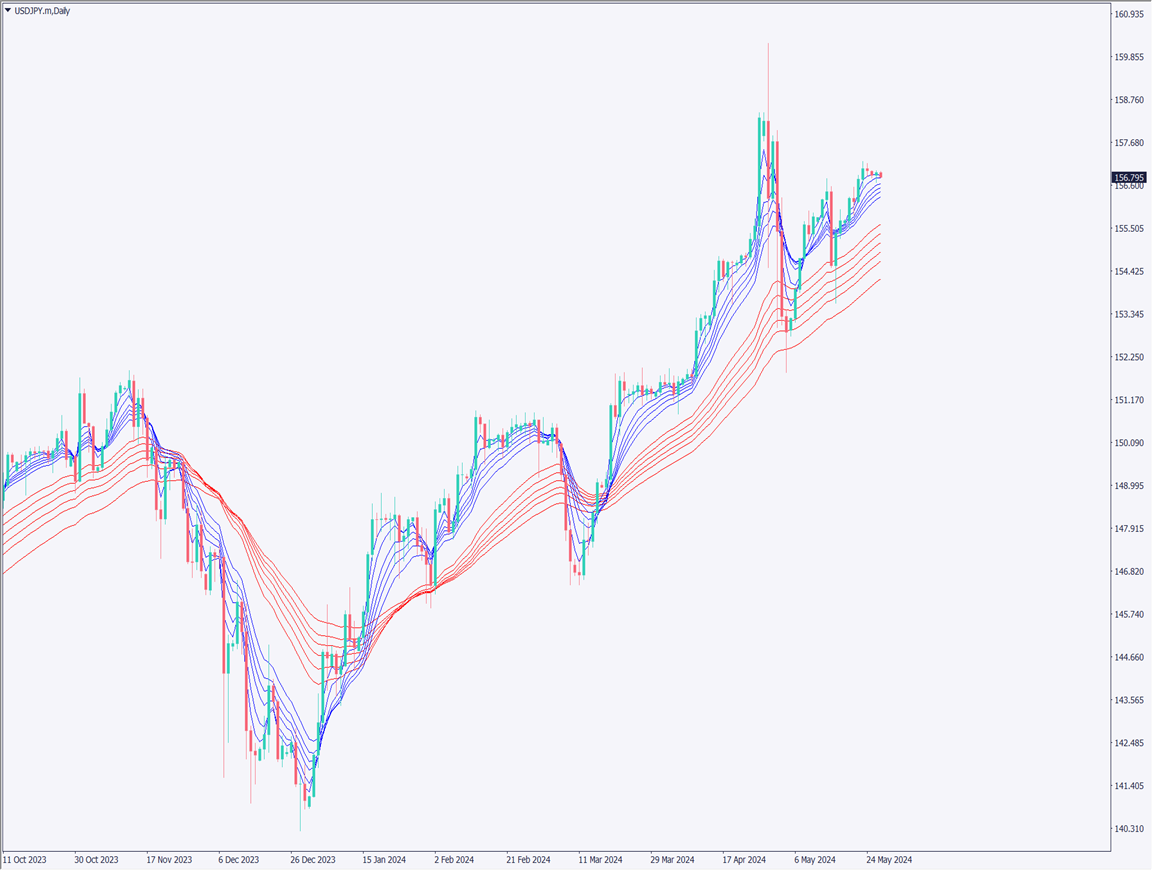Click the 26 Dec 2023 date label
The width and height of the screenshot is (1152, 870).
coord(312,860)
